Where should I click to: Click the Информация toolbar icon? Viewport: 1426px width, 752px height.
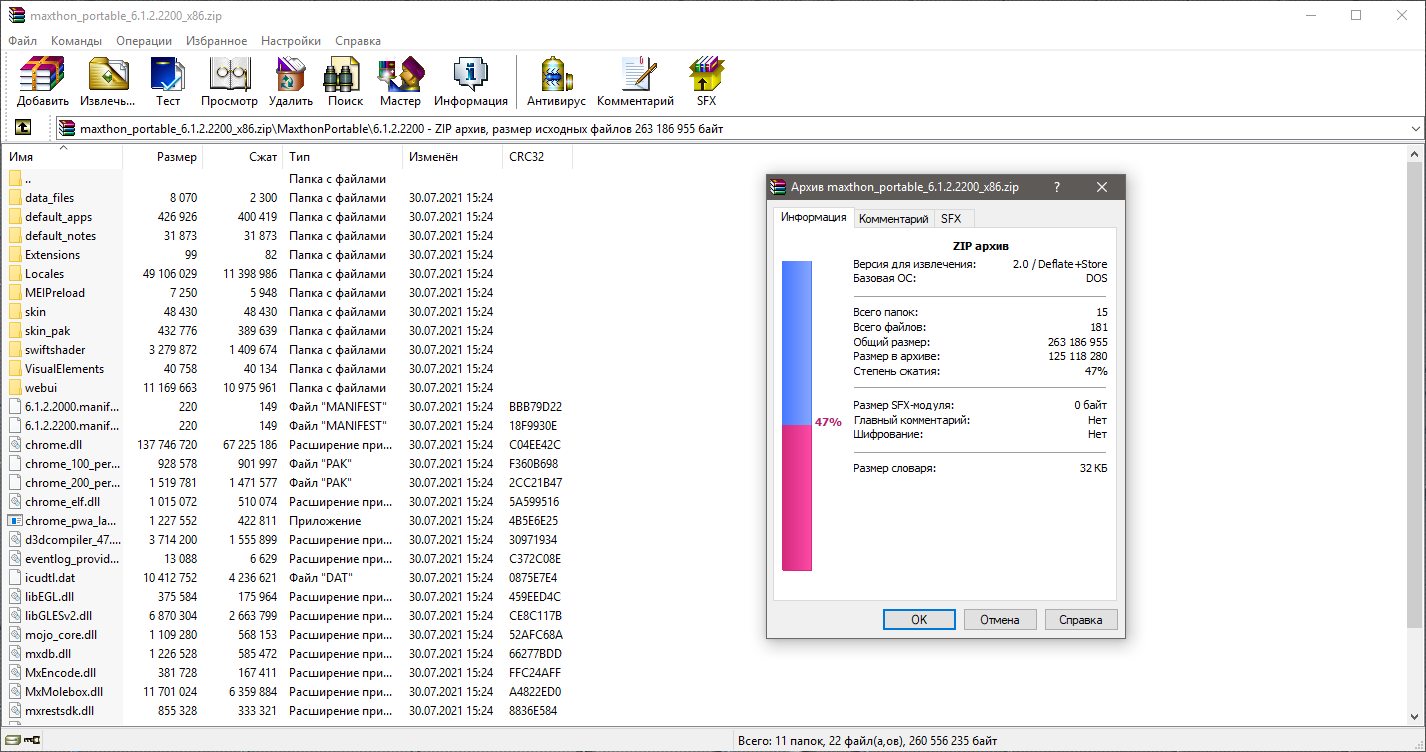coord(471,82)
